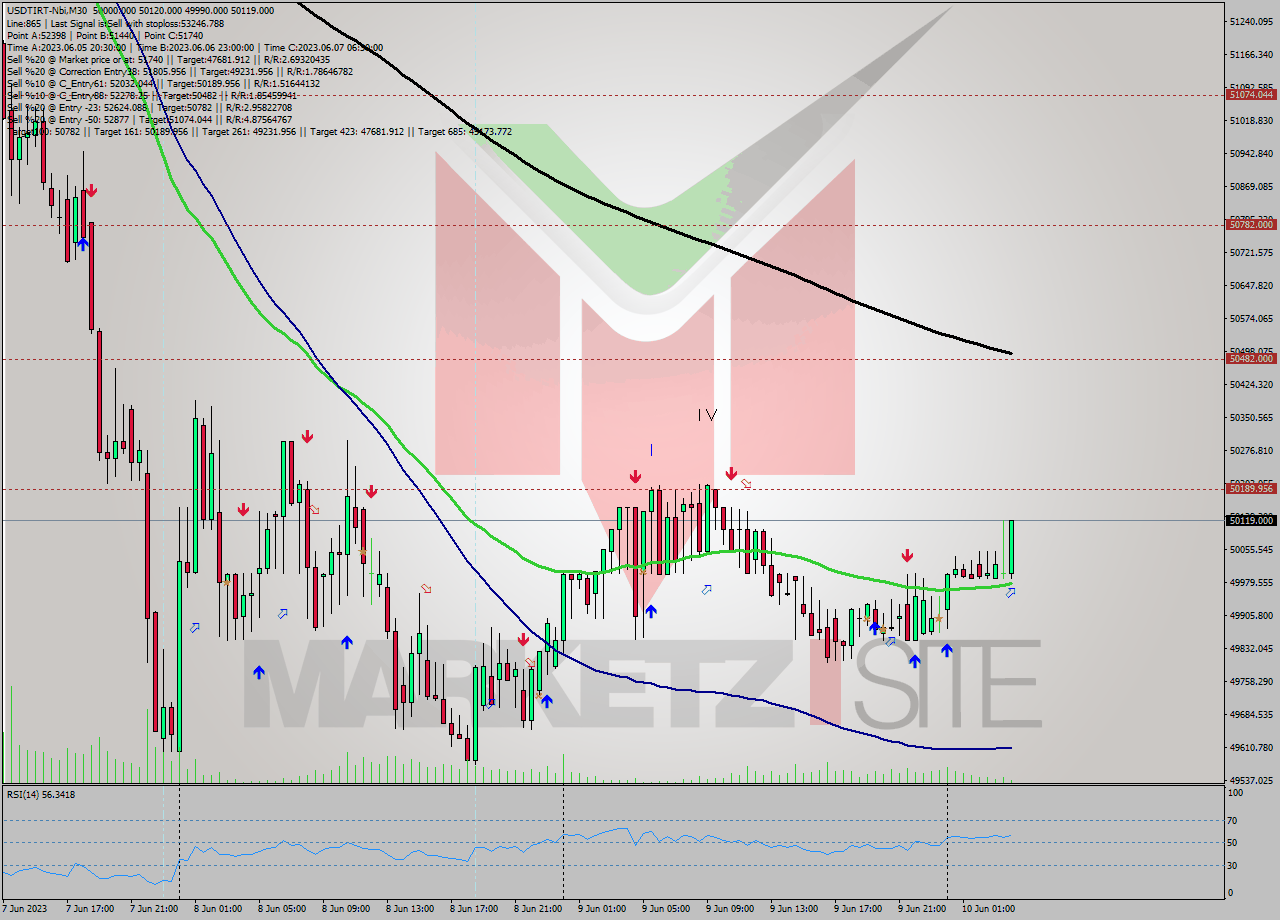Select the 'Last Signal is:Sell' stoploss line
Screen dimensions: 1280x920
(115, 23)
